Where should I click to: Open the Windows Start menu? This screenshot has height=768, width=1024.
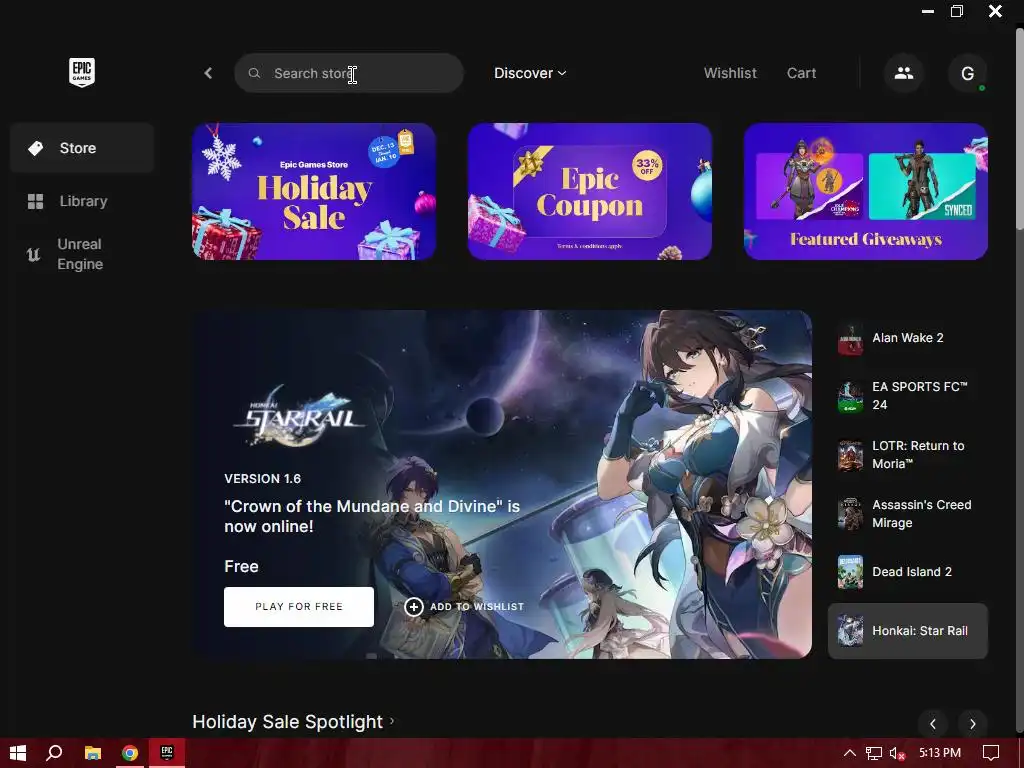click(x=18, y=753)
